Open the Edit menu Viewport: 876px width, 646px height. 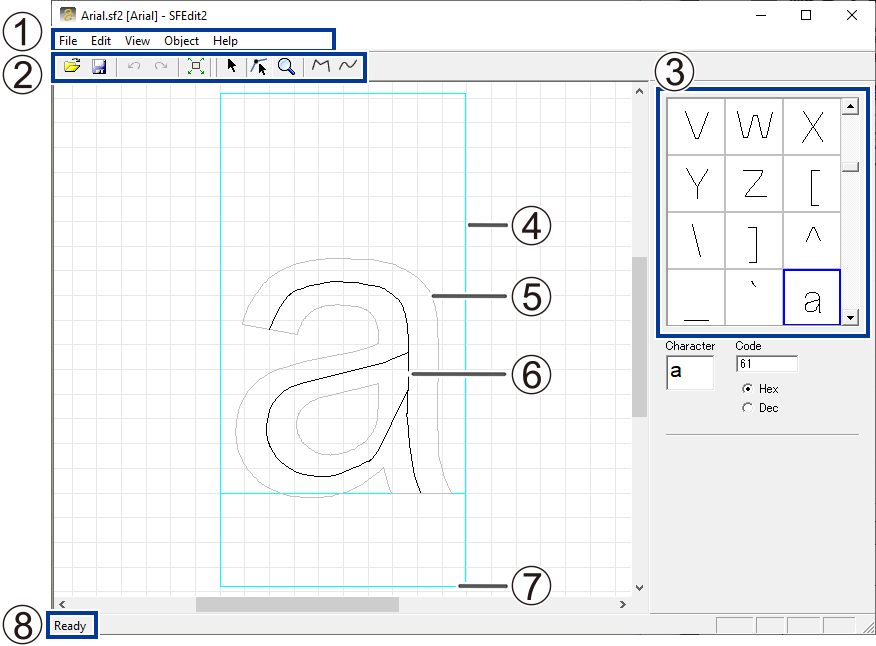(x=101, y=41)
